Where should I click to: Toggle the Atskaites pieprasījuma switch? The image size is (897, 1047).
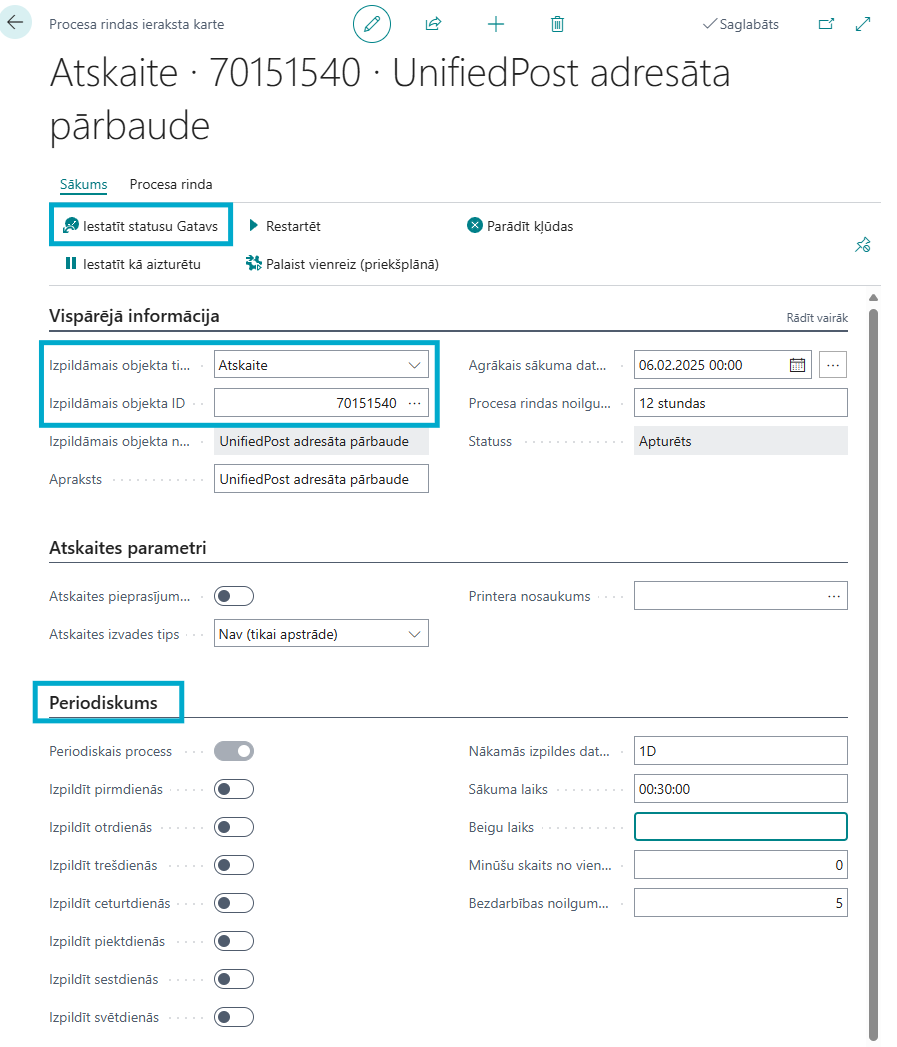[x=234, y=596]
